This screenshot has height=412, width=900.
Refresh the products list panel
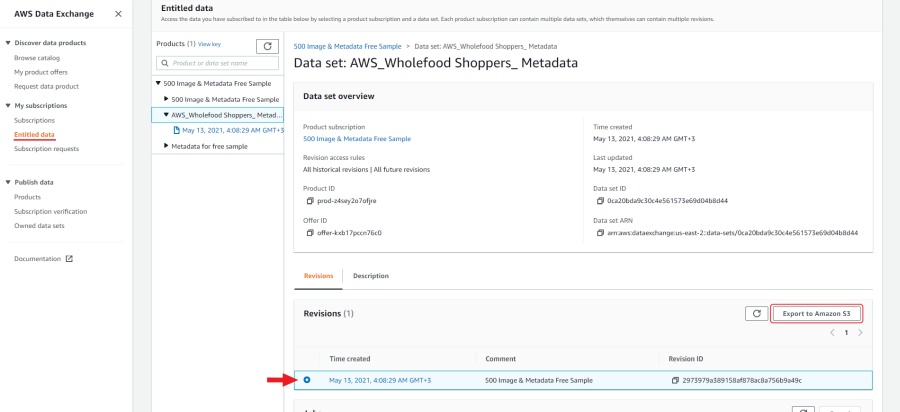tap(267, 46)
